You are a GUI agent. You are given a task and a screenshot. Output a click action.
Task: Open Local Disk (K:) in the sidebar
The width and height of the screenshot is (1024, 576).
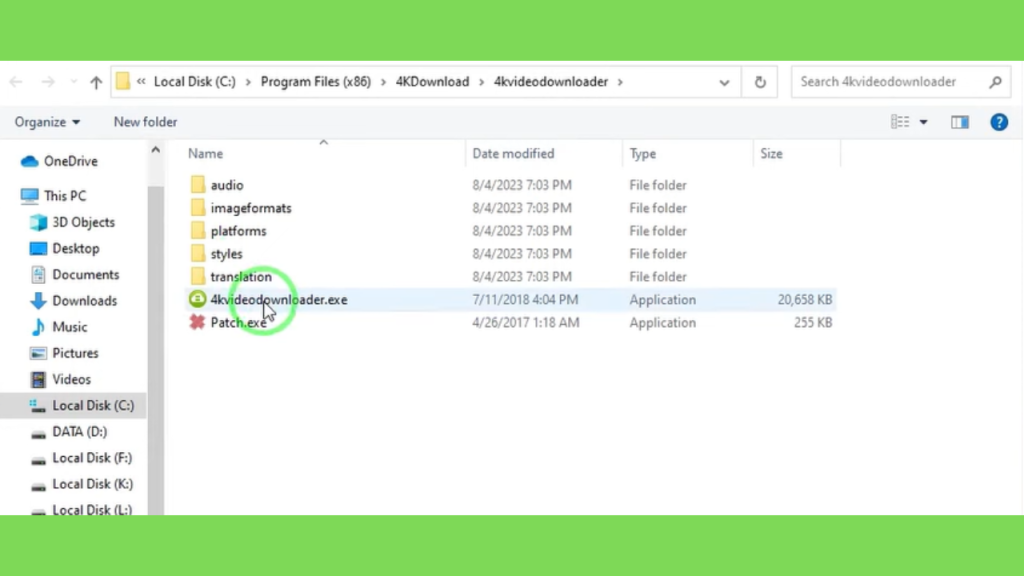[x=92, y=484]
